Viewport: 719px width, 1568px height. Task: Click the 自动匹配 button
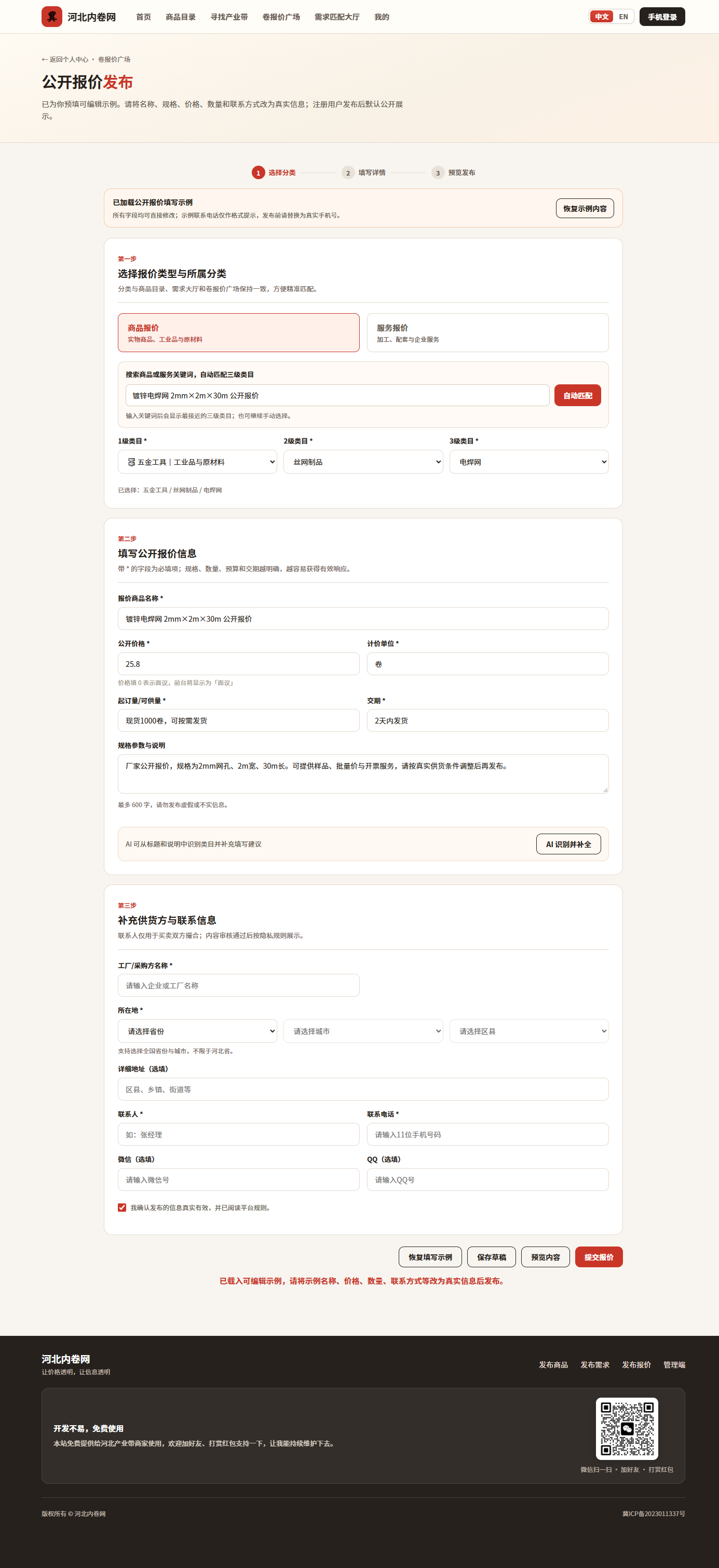click(577, 395)
